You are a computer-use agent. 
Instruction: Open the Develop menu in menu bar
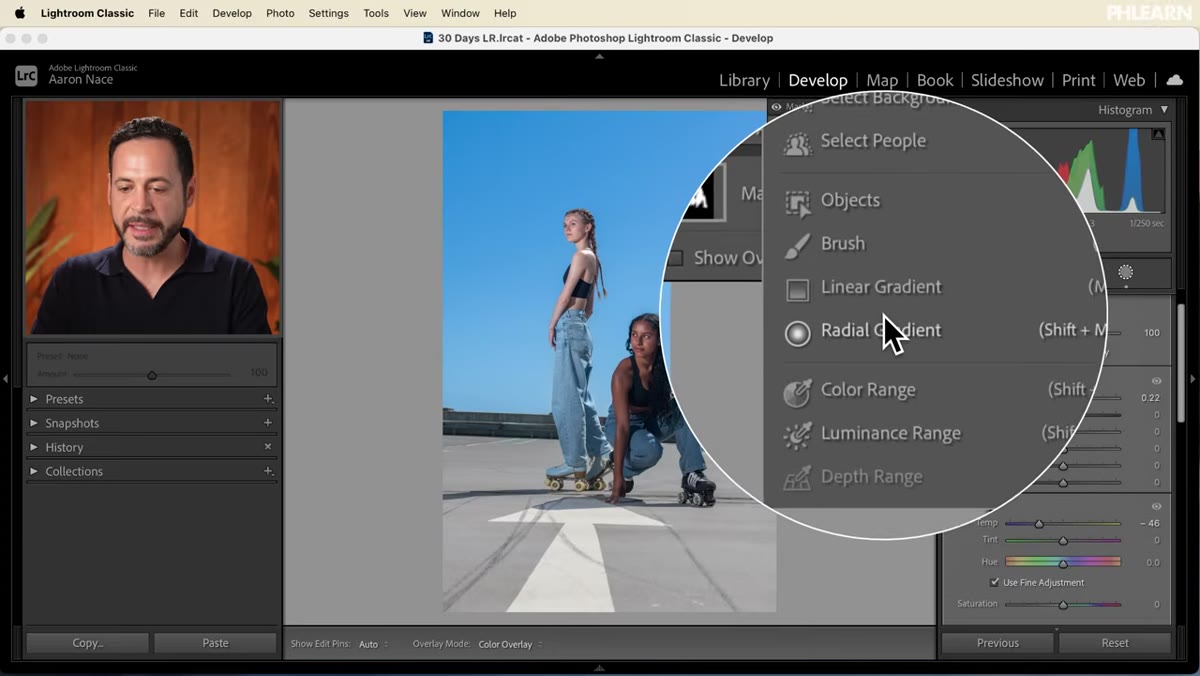tap(232, 13)
